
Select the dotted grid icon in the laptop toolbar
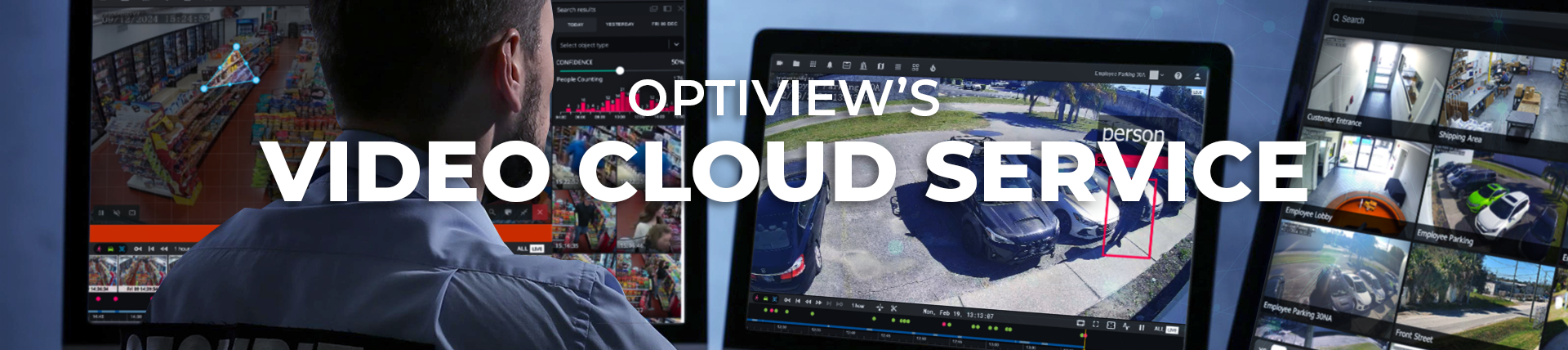813,65
